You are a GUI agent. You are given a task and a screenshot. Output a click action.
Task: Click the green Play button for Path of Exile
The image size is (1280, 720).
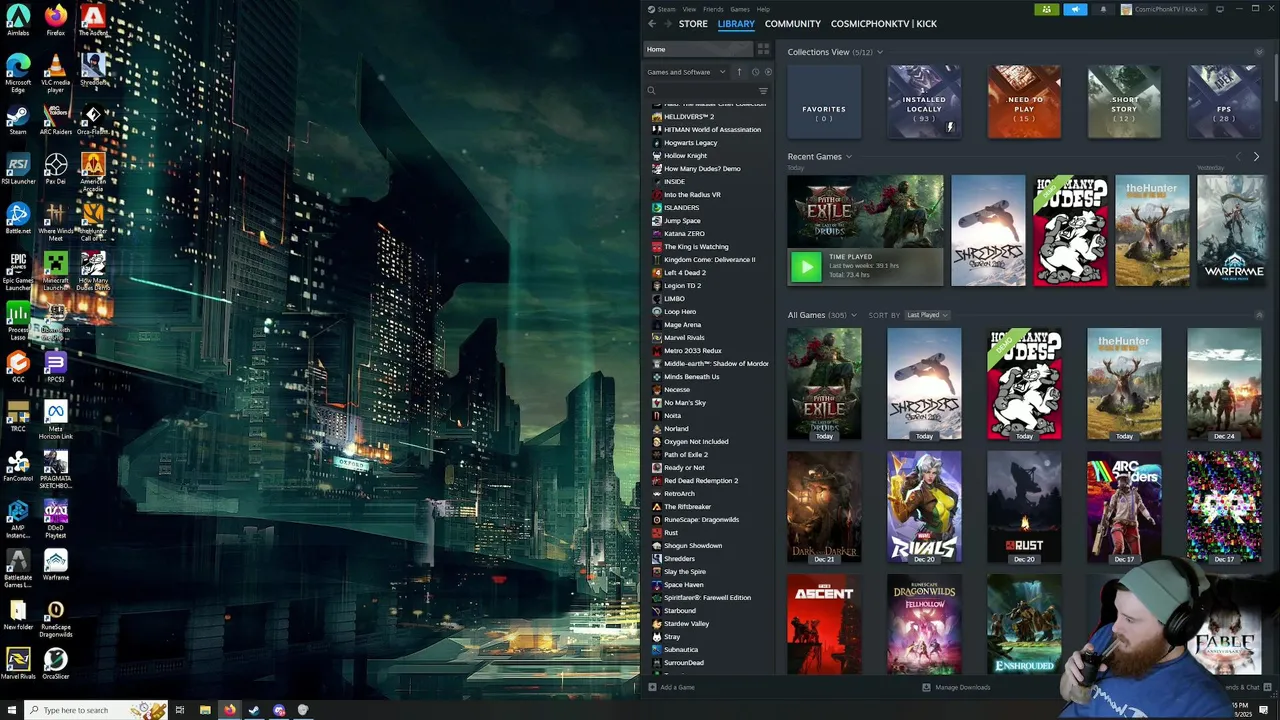[x=806, y=266]
